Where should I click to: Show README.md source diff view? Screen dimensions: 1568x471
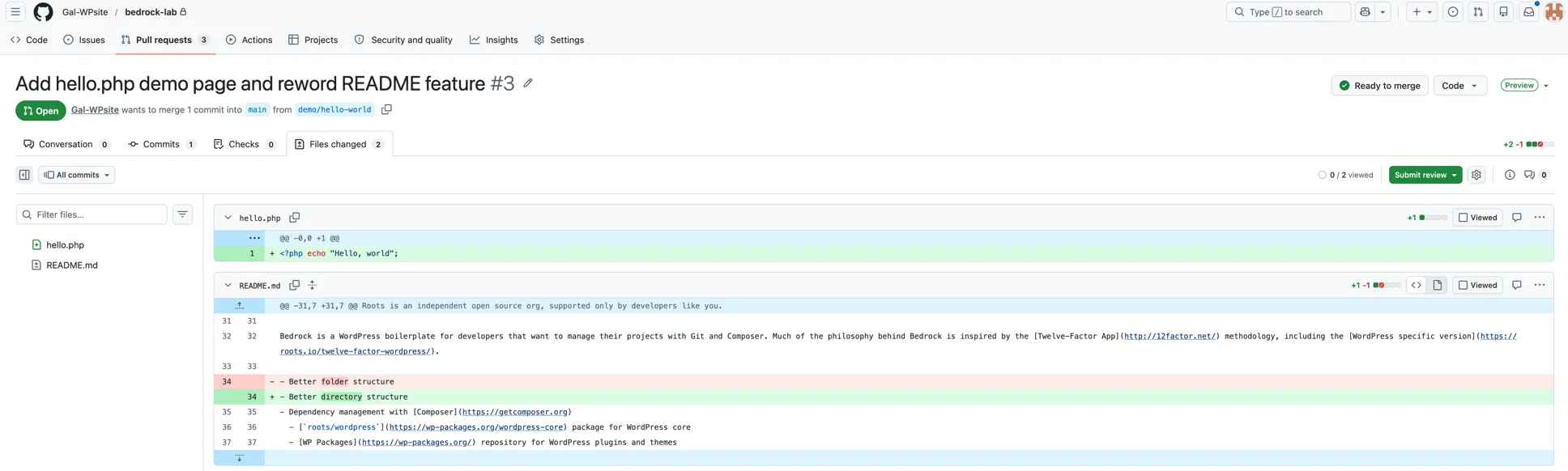[1416, 286]
